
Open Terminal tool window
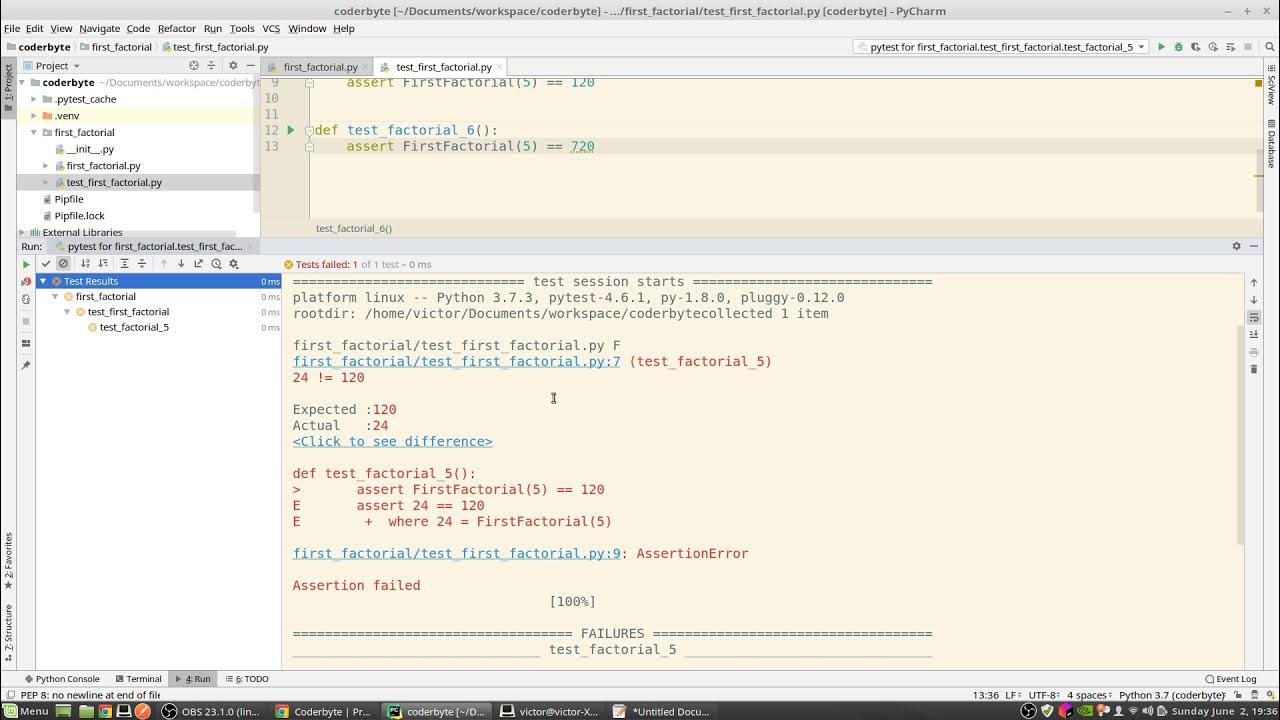click(x=138, y=679)
